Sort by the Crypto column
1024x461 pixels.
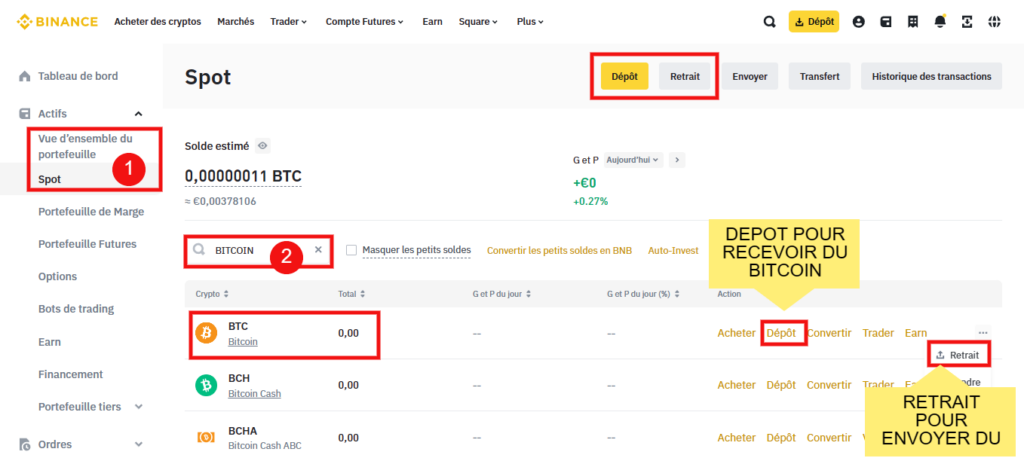point(212,294)
